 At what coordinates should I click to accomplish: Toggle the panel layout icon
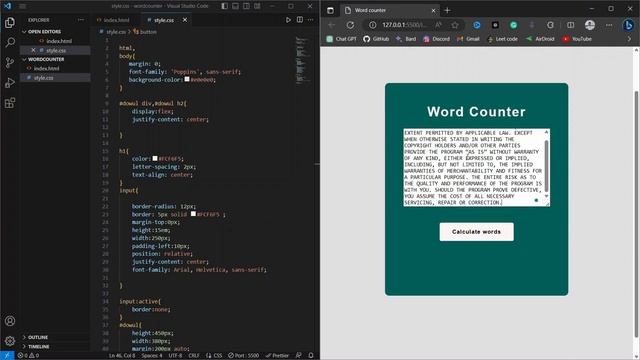236,6
